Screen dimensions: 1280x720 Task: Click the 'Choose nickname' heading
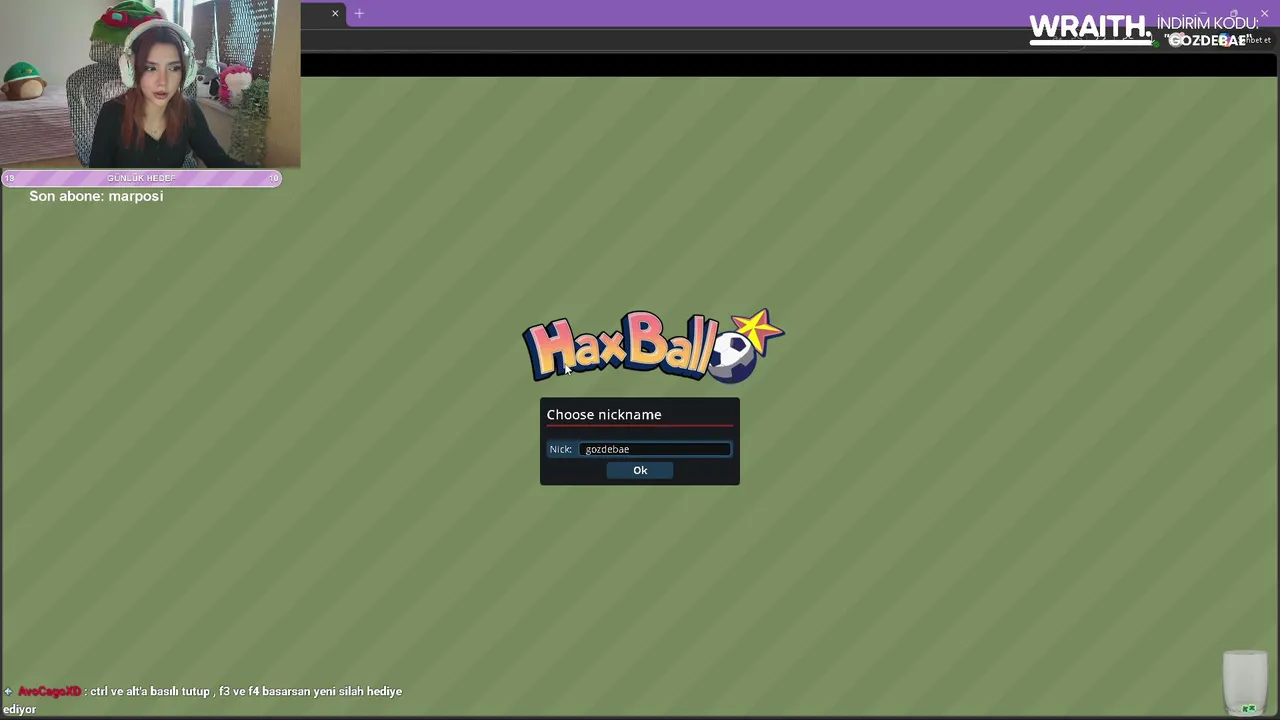604,414
